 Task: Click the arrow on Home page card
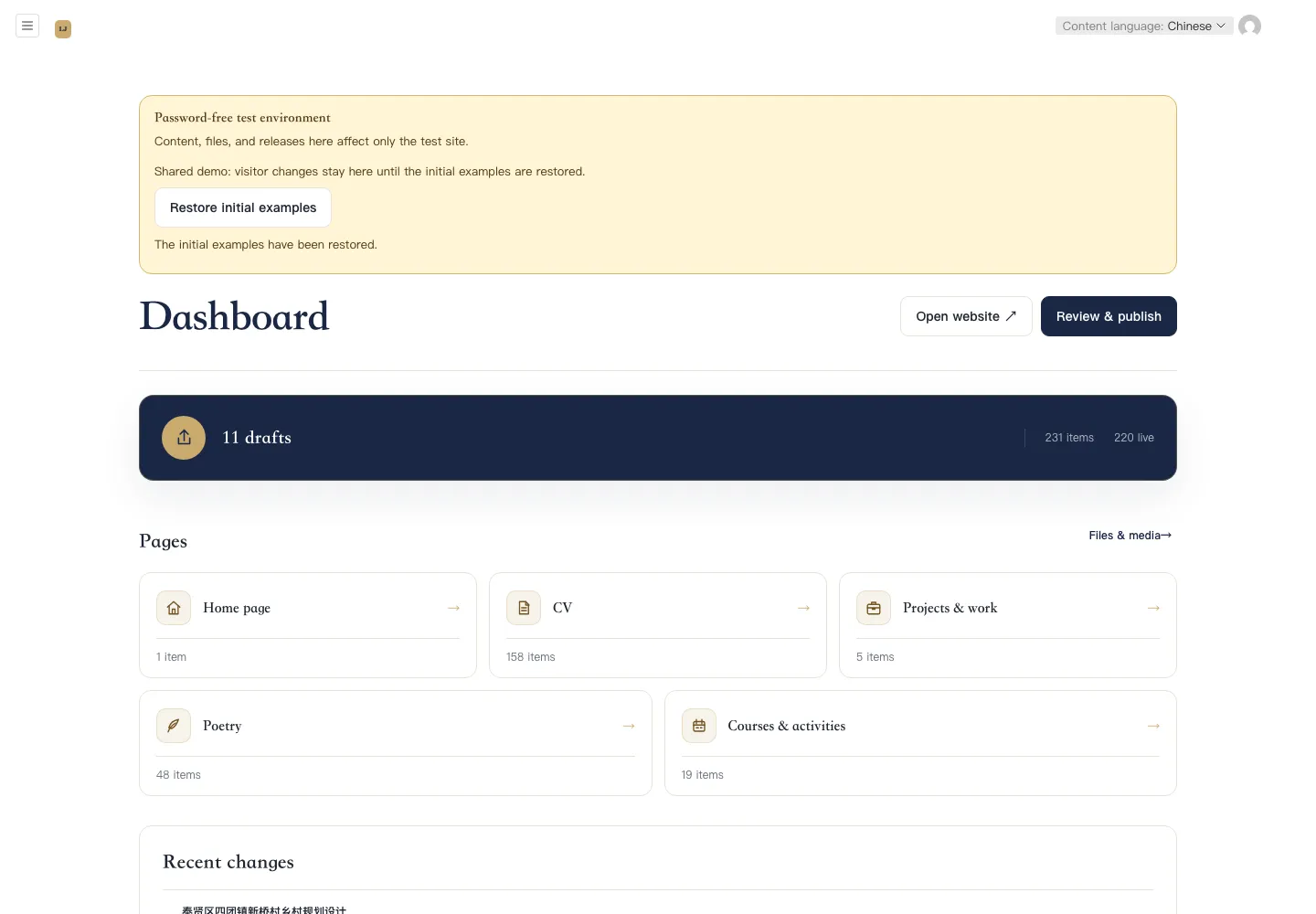coord(453,608)
